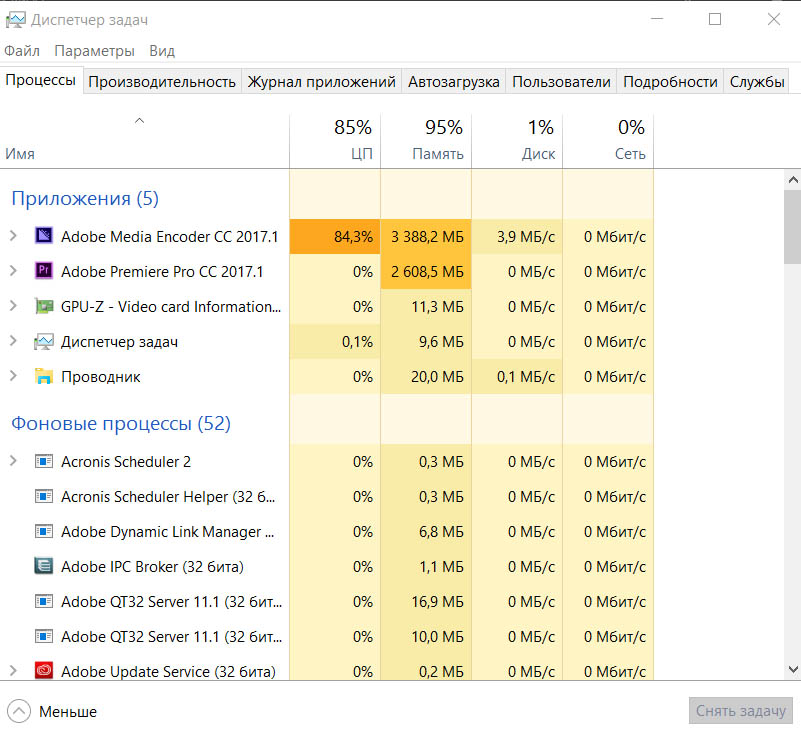
Task: Select the Процессы tab
Action: 41,80
